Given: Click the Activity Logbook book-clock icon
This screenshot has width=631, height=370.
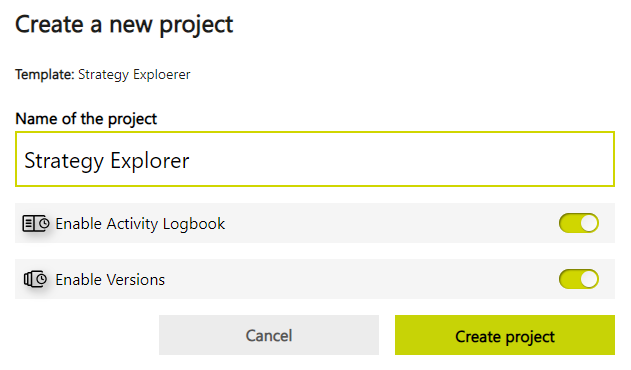Looking at the screenshot, I should tap(36, 223).
